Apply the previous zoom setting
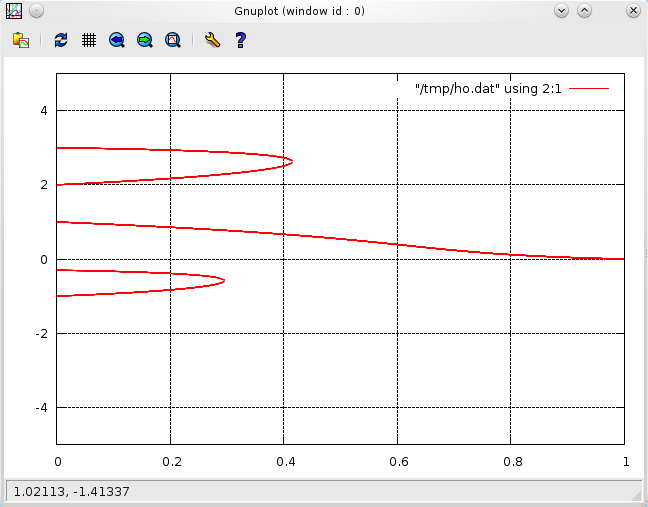This screenshot has height=507, width=648. click(117, 40)
